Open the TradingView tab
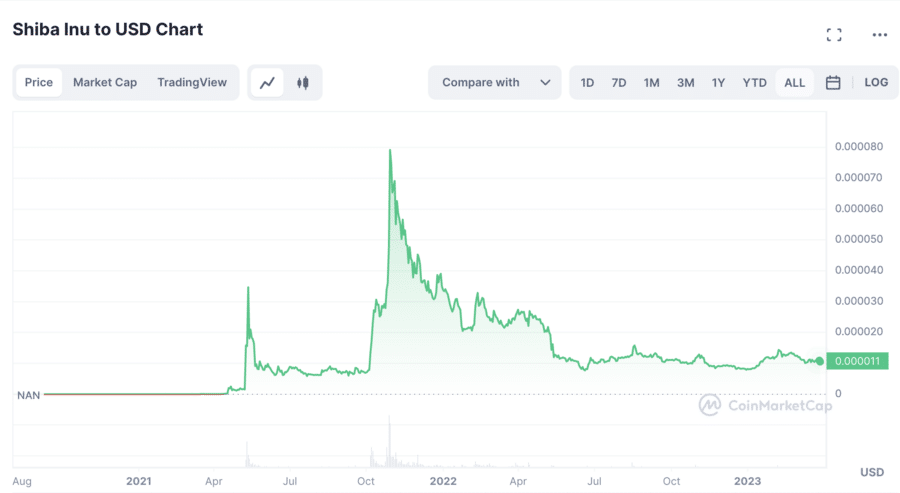 tap(192, 82)
